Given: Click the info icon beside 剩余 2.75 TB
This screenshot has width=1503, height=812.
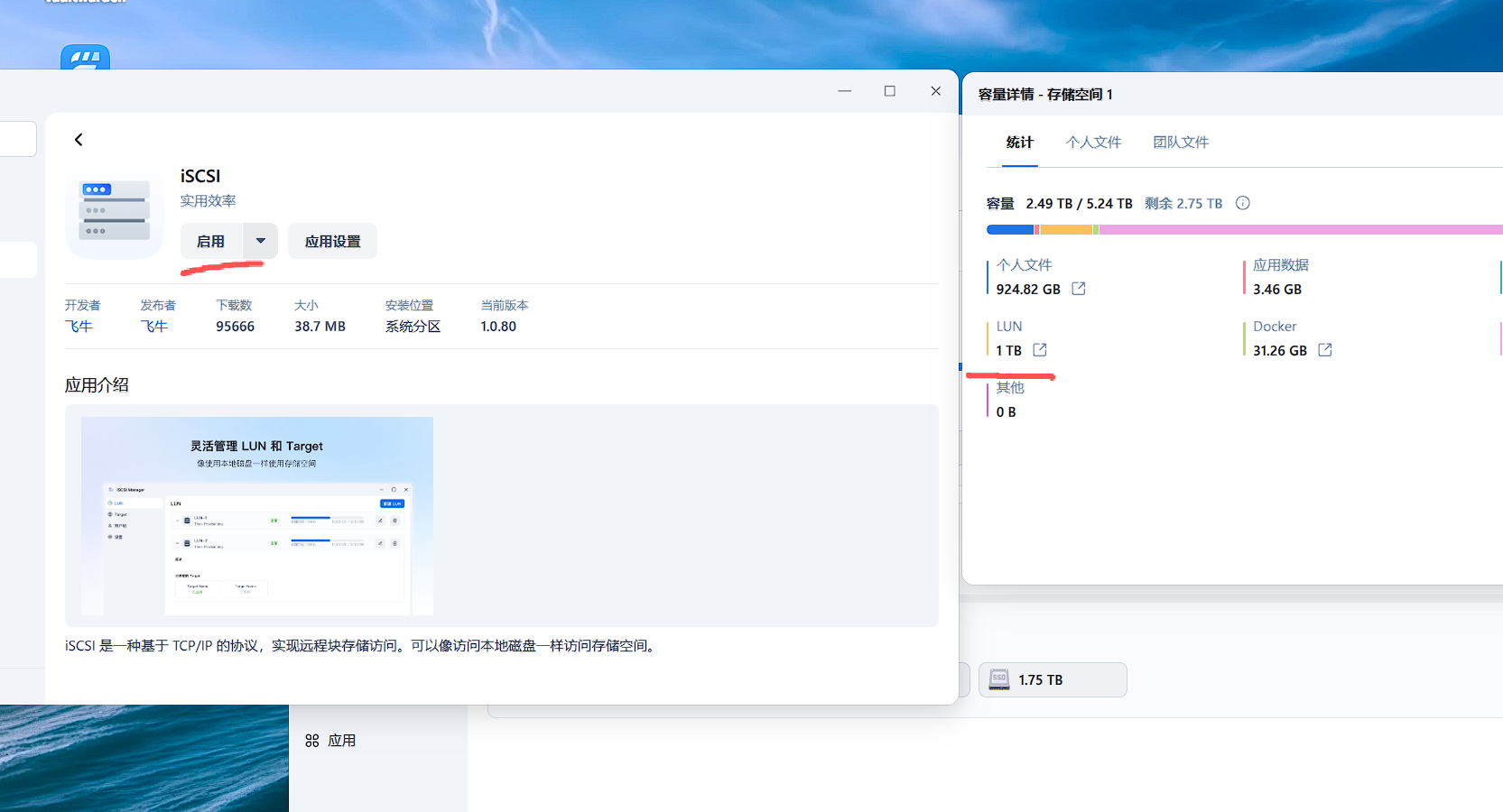Looking at the screenshot, I should click(x=1243, y=203).
